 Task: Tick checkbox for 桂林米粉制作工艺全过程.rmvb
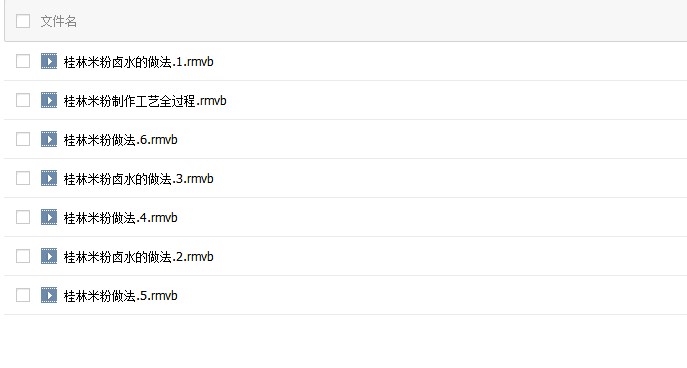pos(23,100)
